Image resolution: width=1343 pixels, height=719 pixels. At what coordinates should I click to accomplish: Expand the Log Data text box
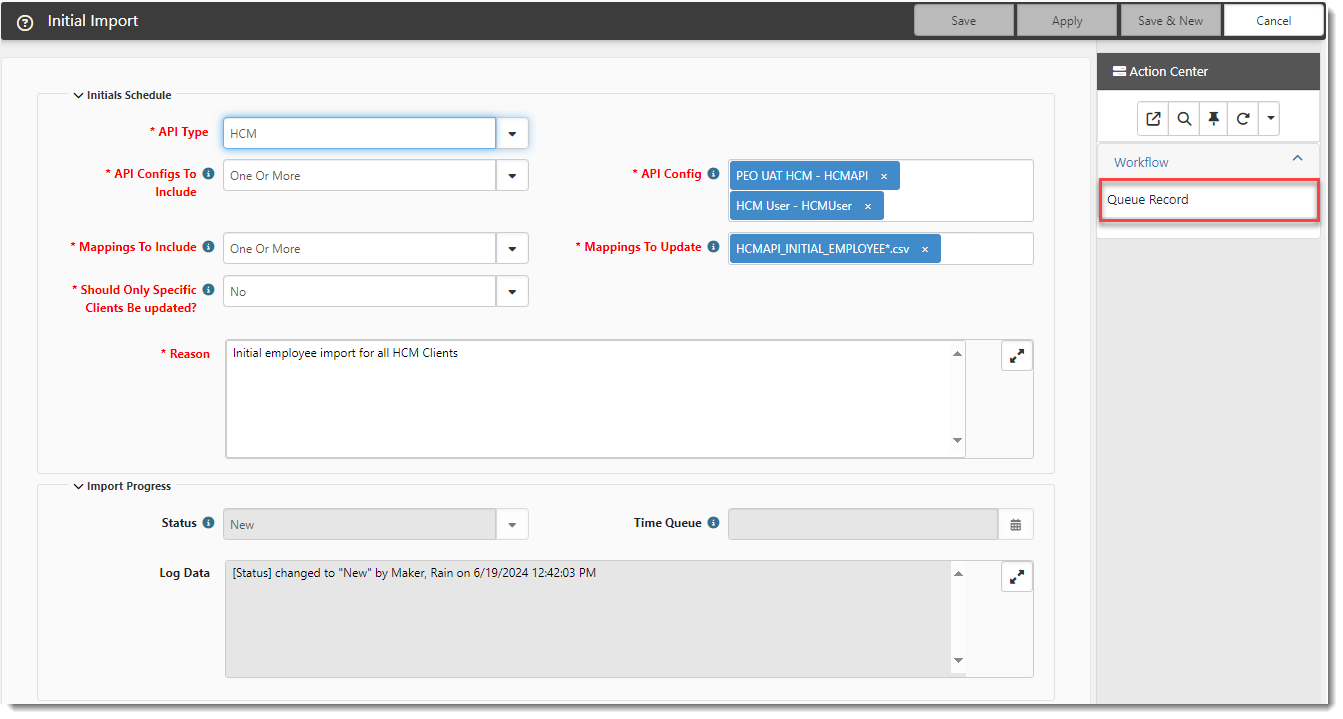click(x=1016, y=577)
